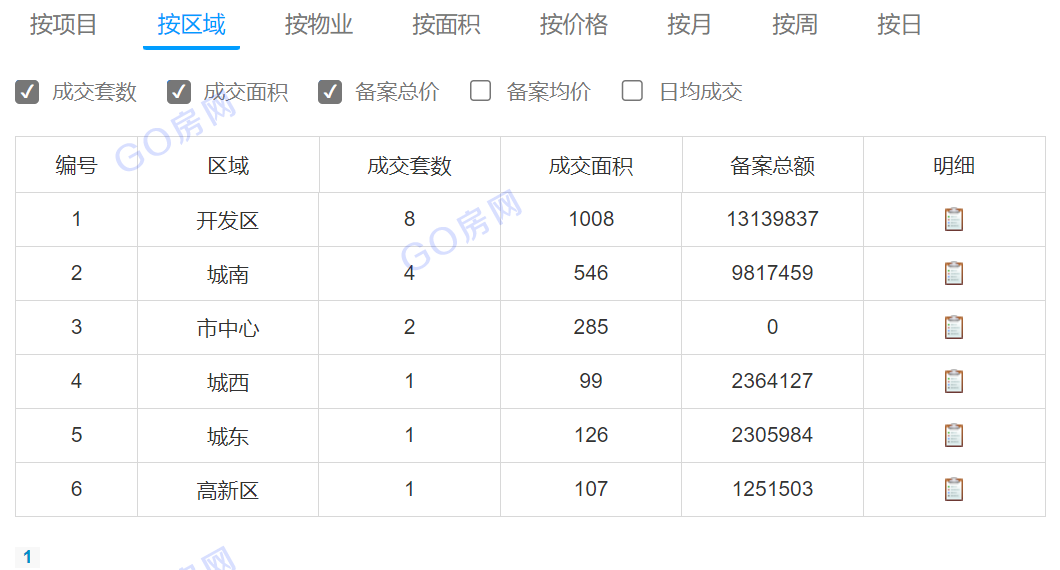Open details clipboard icon for 城西 row
Image resolution: width=1060 pixels, height=570 pixels.
(954, 381)
